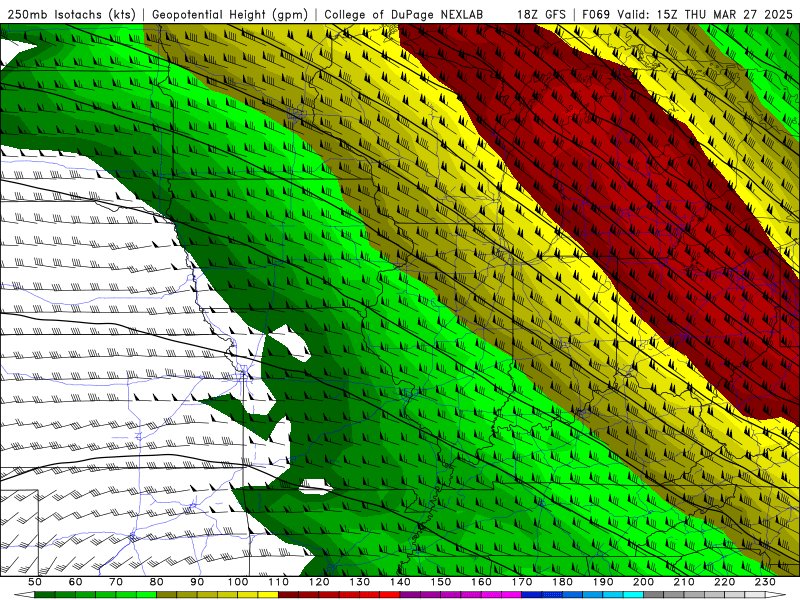Click the magenta swatch just before 170

click(511, 594)
